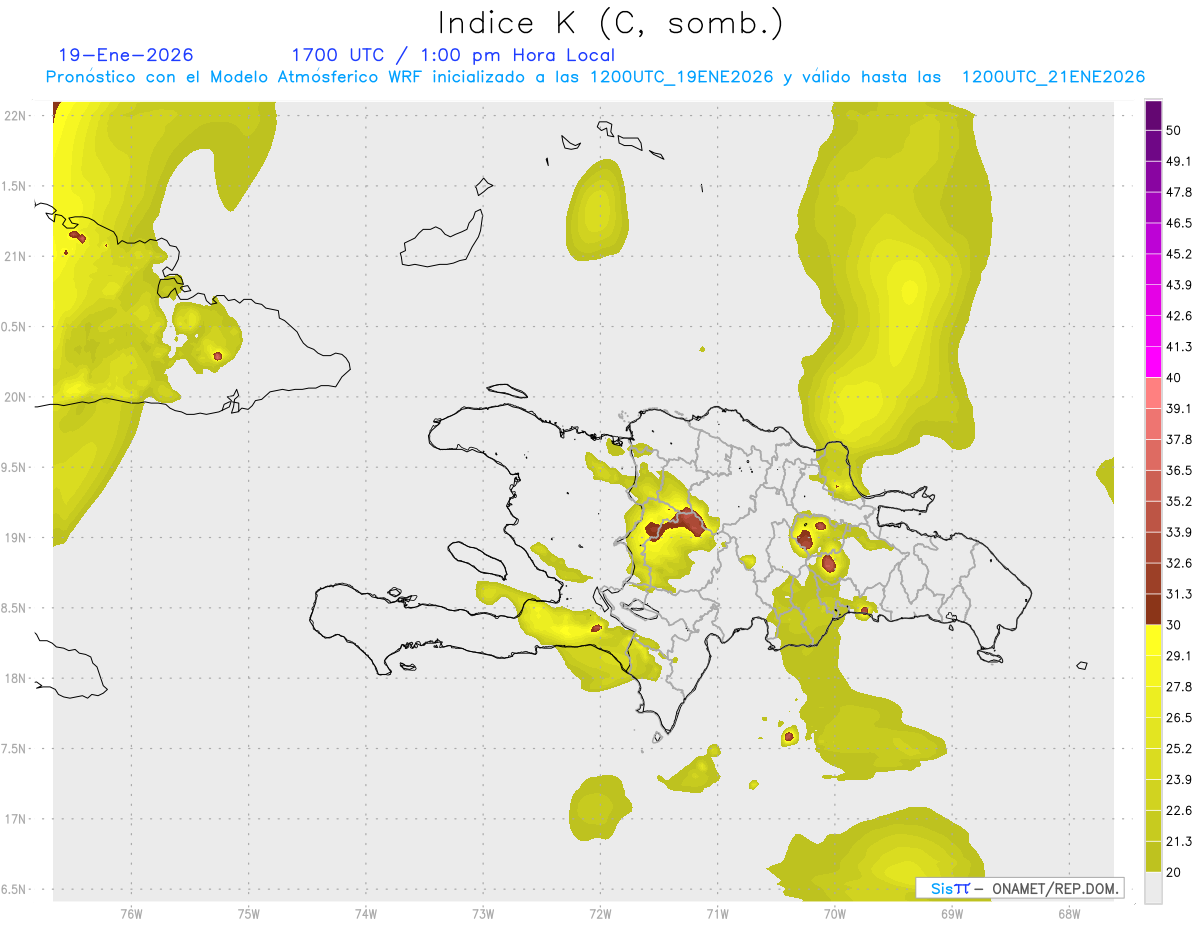Pick the gray legend band below 20
This screenshot has height=927, width=1200.
1154,887
